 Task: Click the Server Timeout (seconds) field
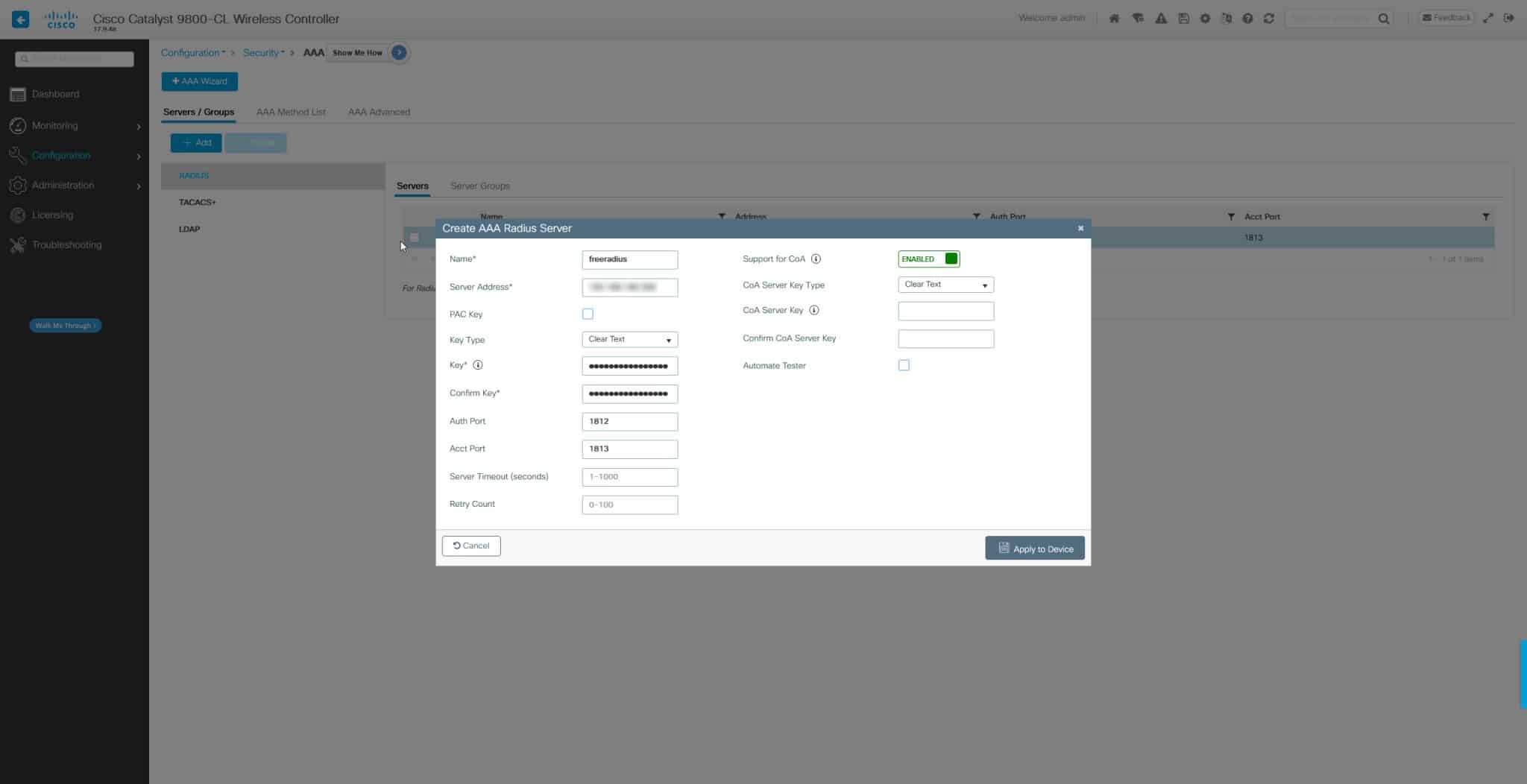629,477
